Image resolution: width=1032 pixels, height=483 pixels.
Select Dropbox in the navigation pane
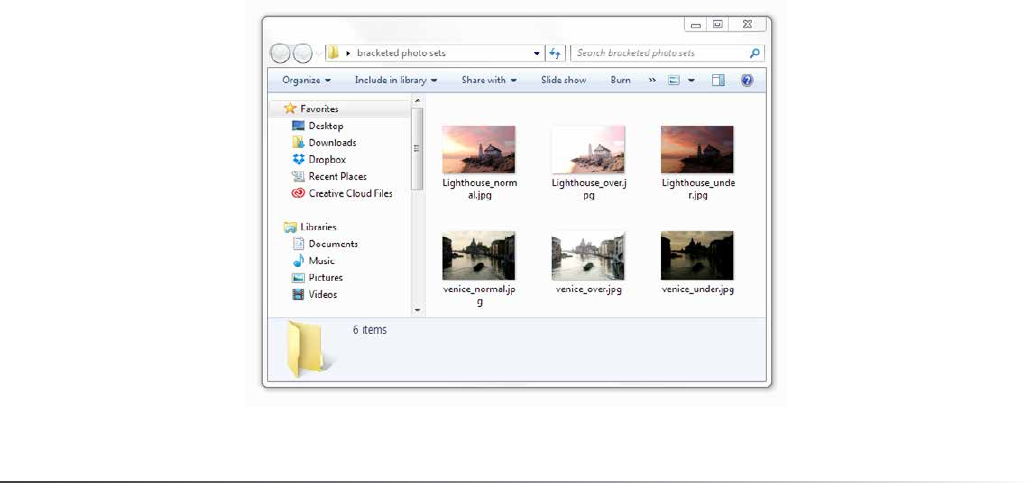[x=327, y=159]
